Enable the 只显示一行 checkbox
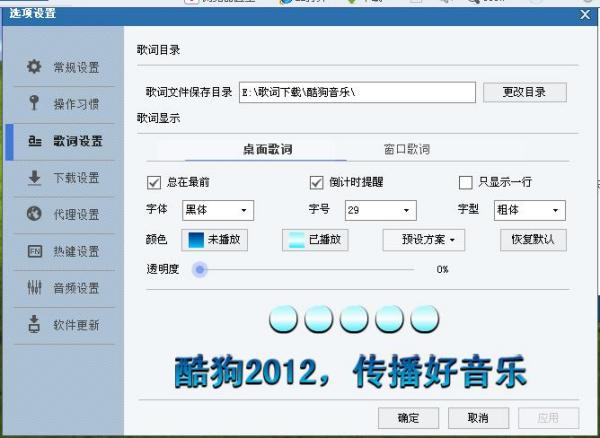Image resolution: width=600 pixels, height=438 pixels. [x=465, y=182]
